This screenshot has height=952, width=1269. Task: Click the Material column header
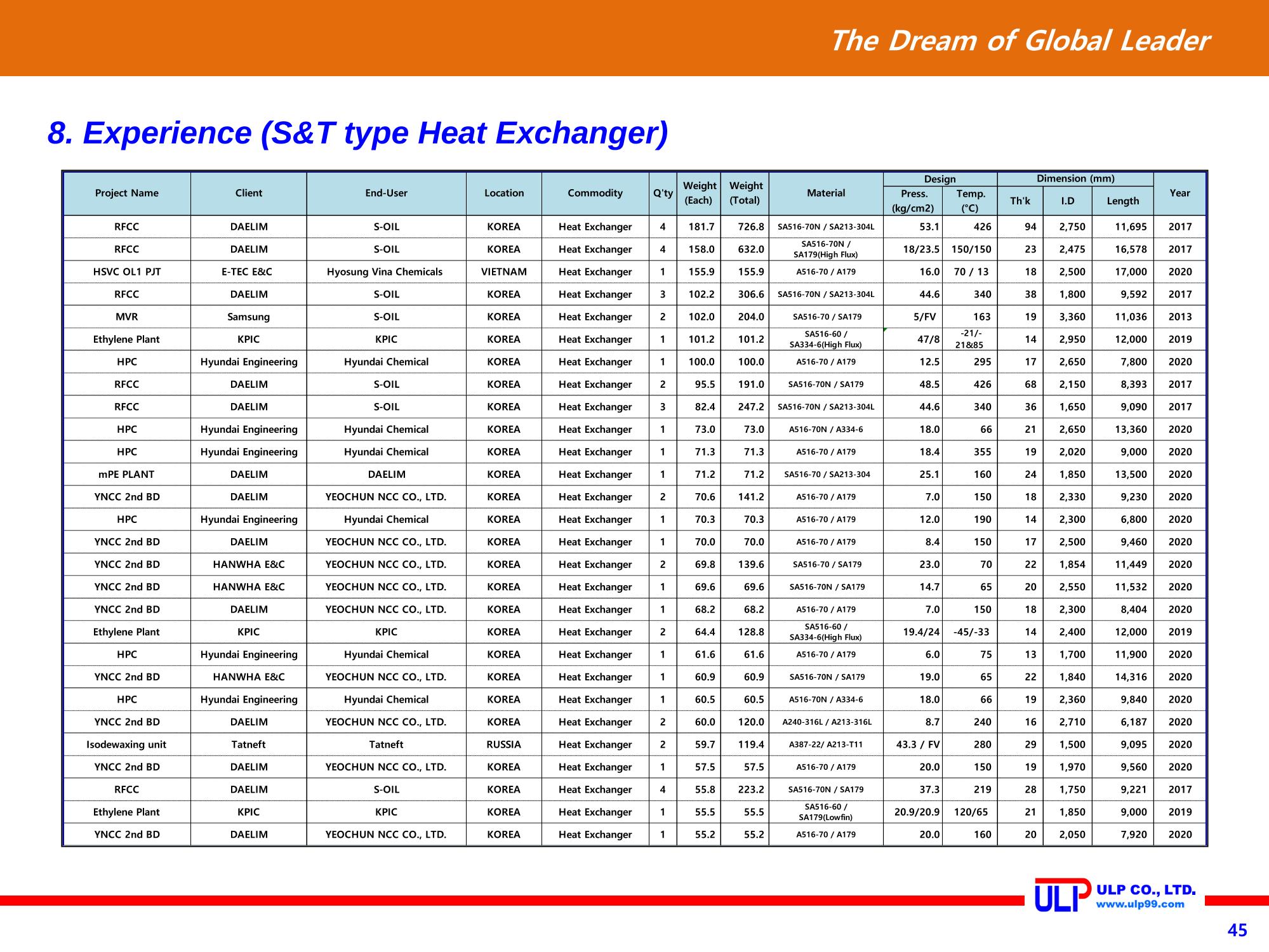point(826,194)
